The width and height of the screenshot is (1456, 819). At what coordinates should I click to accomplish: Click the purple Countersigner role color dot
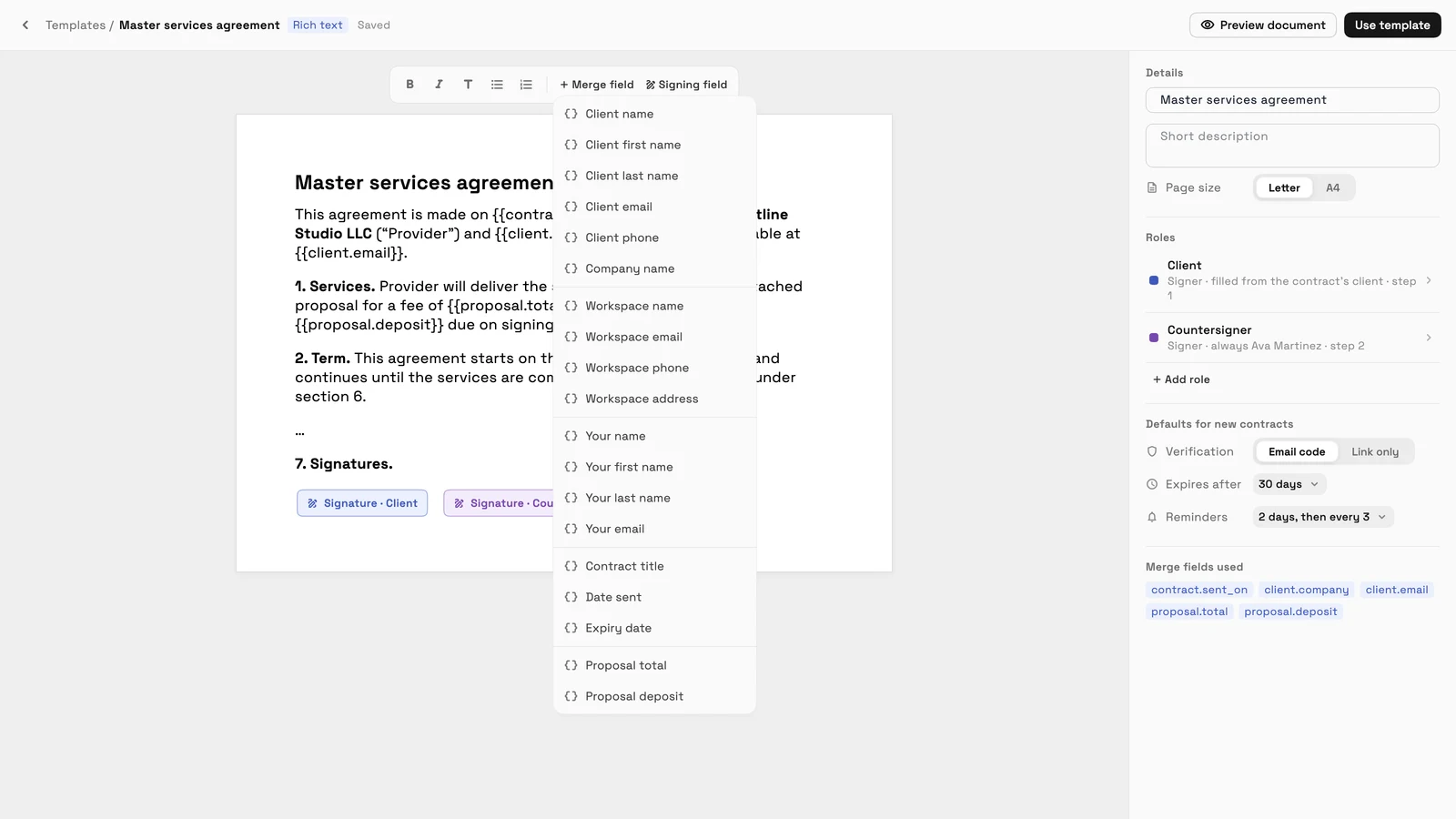click(1154, 338)
